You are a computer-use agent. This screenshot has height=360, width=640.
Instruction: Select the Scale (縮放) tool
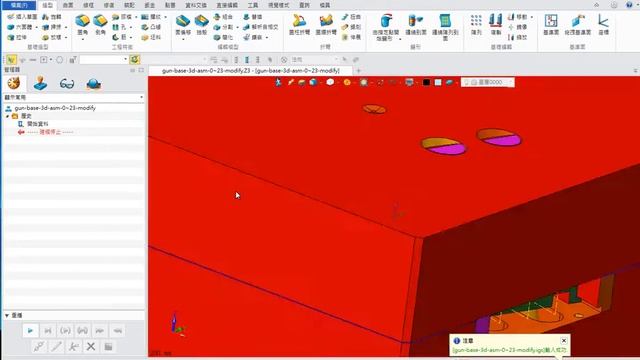click(518, 37)
